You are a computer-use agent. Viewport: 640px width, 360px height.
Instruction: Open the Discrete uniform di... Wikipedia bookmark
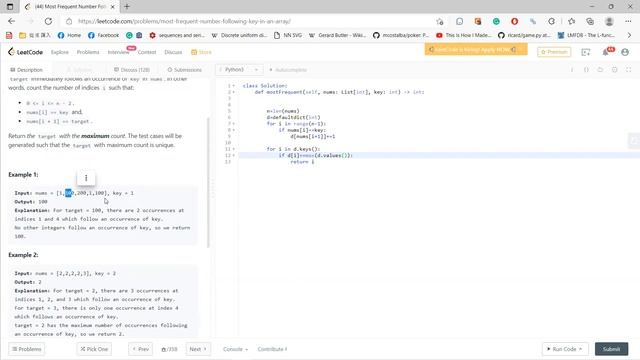(240, 36)
